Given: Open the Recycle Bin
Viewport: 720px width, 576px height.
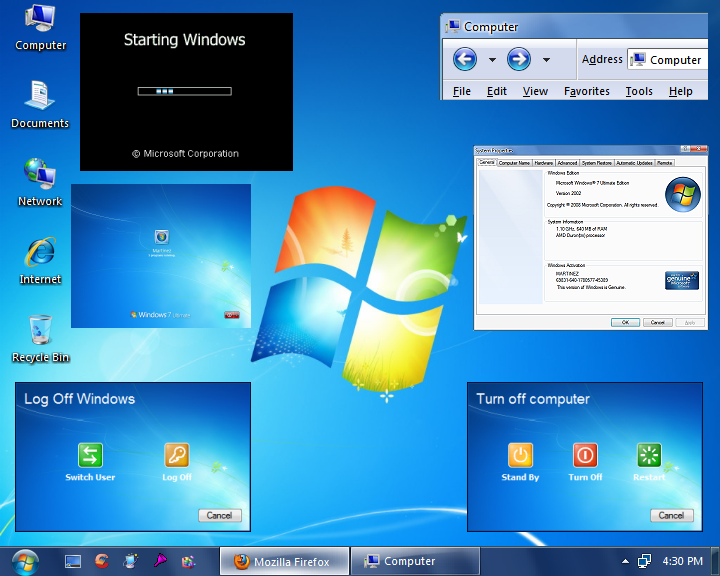Looking at the screenshot, I should [40, 329].
